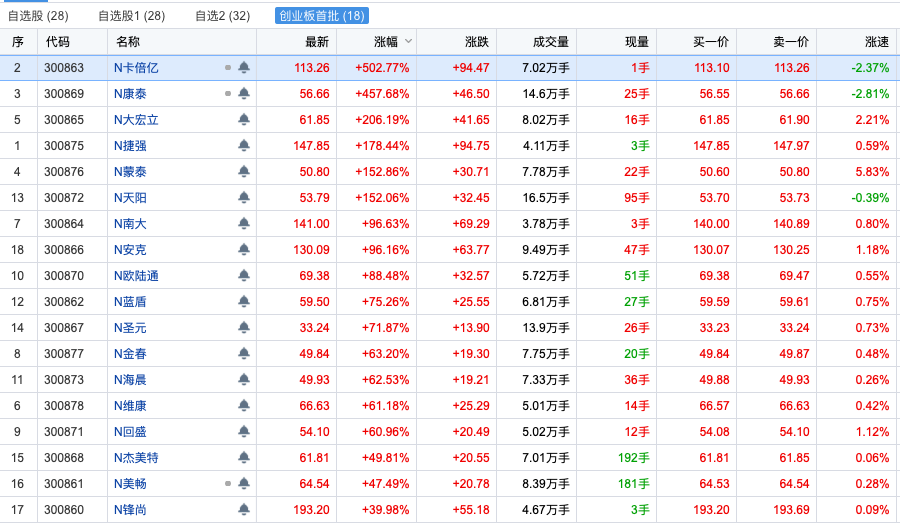Open the N大宏立 stock link
The height and width of the screenshot is (523, 900).
click(136, 120)
